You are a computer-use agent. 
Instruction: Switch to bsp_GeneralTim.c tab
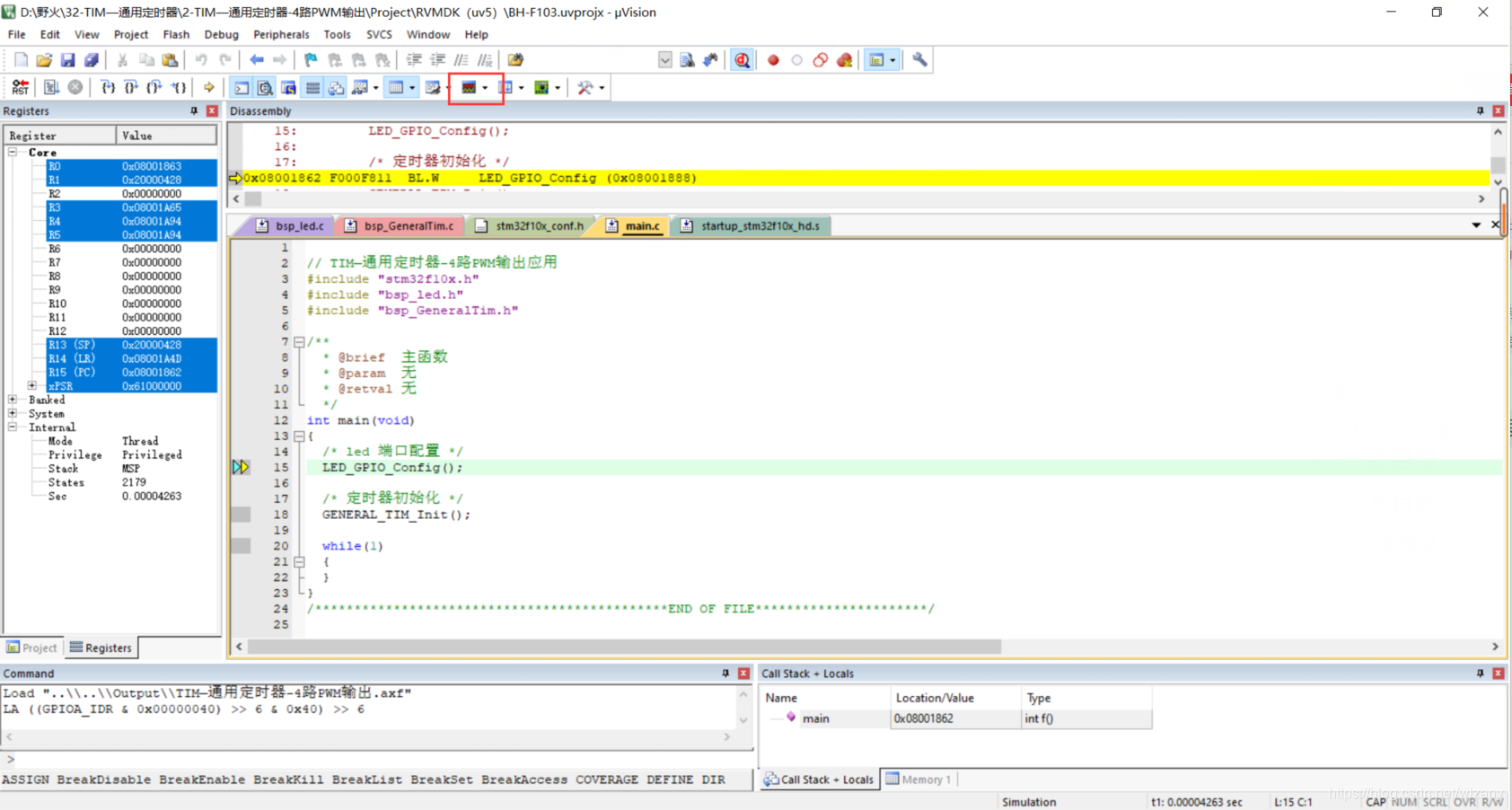pyautogui.click(x=400, y=225)
